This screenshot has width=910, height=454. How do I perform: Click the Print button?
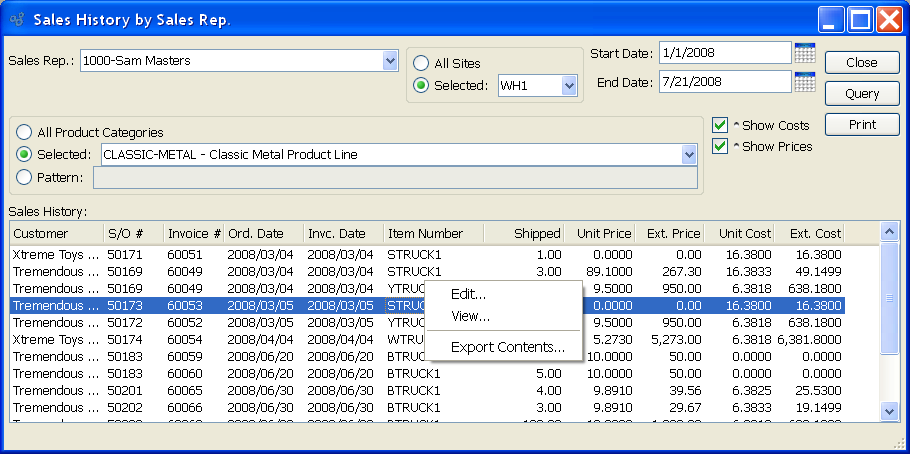click(861, 125)
